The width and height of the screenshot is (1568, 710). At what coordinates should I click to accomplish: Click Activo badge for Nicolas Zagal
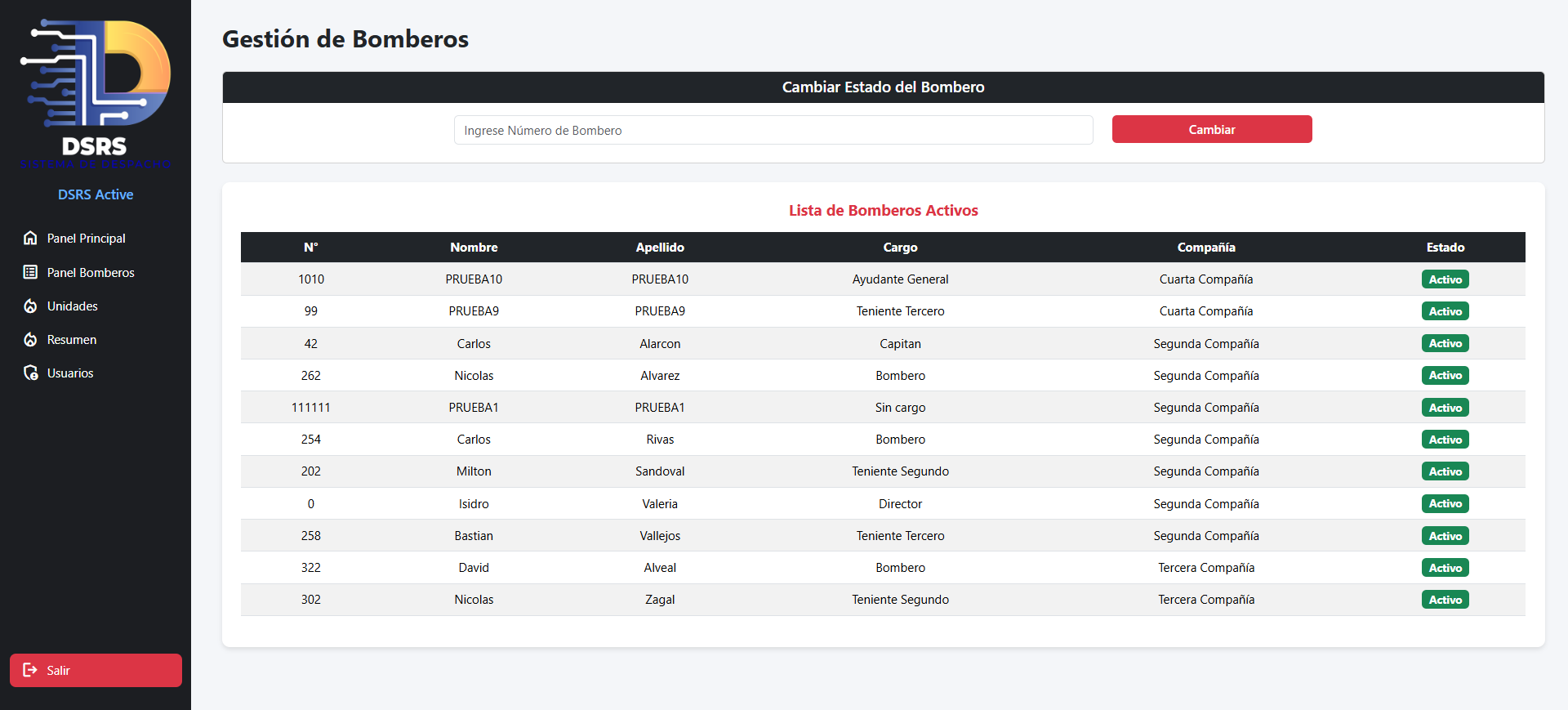1445,600
